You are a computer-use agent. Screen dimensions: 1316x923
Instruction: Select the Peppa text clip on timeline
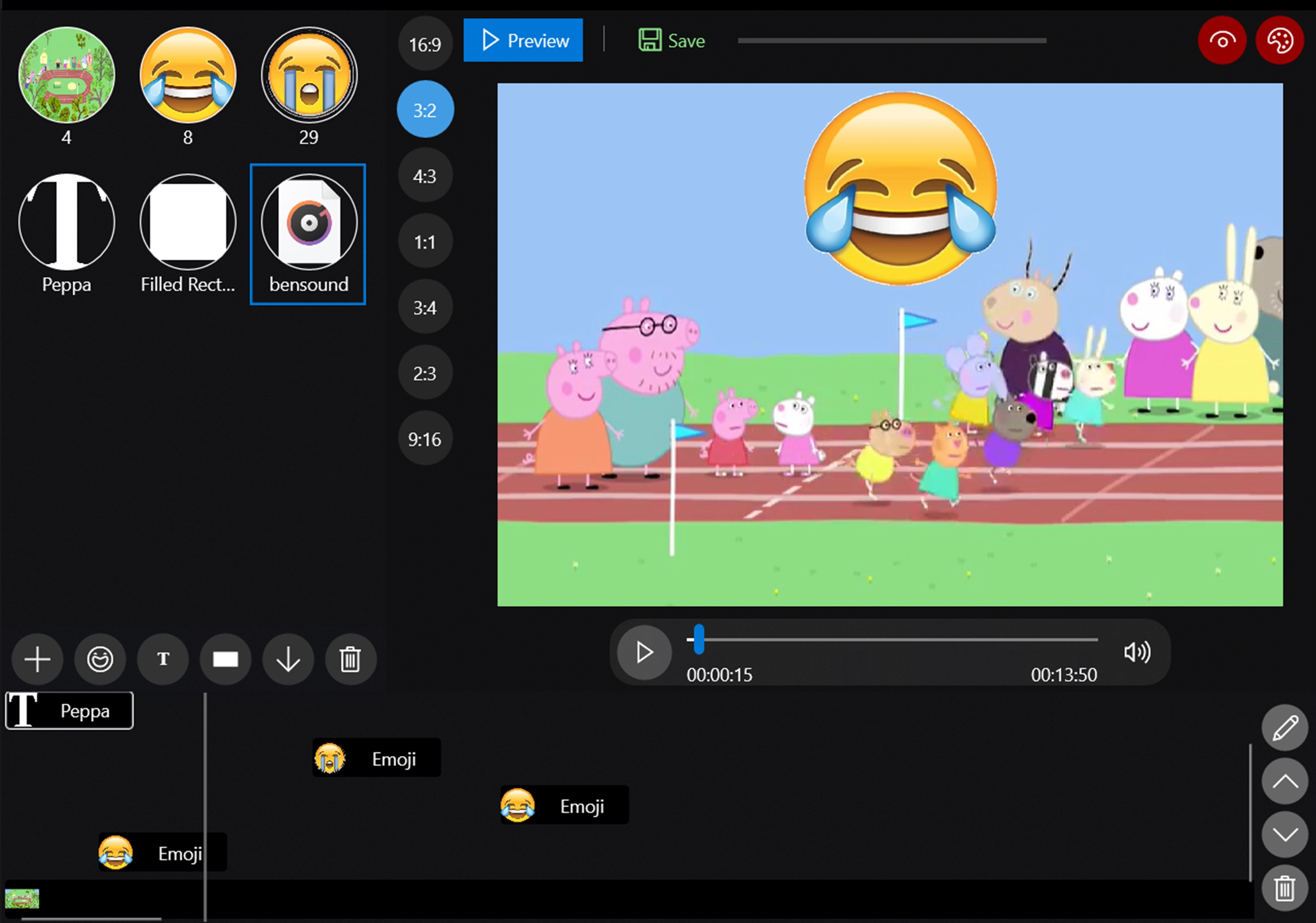click(x=69, y=710)
